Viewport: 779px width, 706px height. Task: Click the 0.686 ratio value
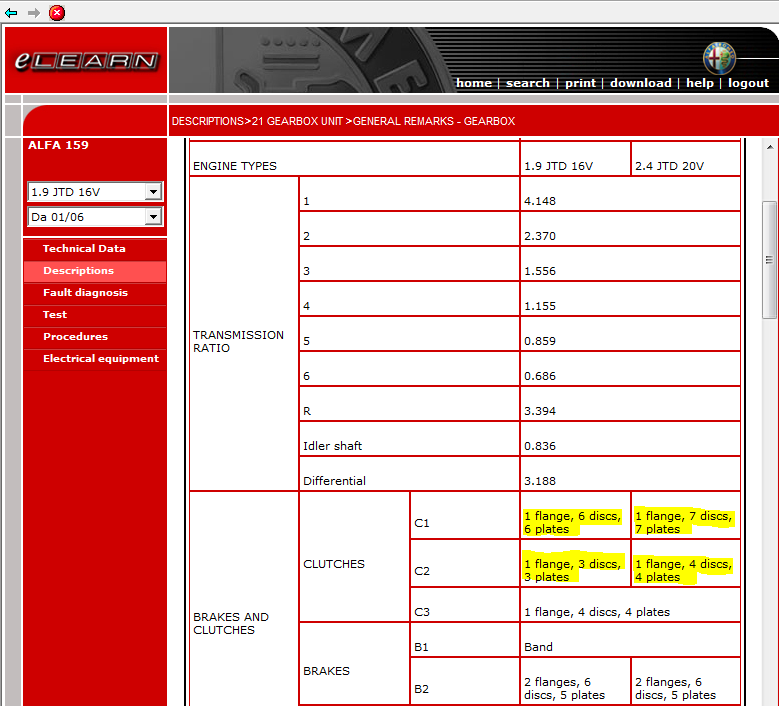(540, 376)
